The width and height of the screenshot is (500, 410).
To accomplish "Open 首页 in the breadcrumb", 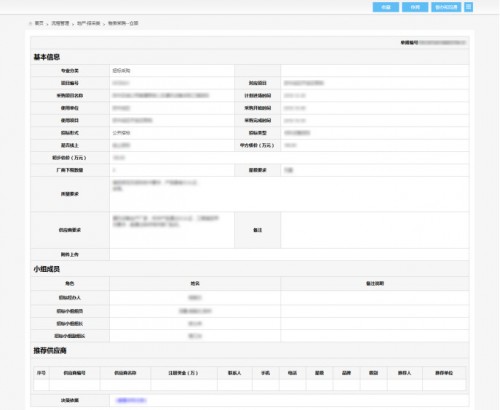I will (x=39, y=23).
